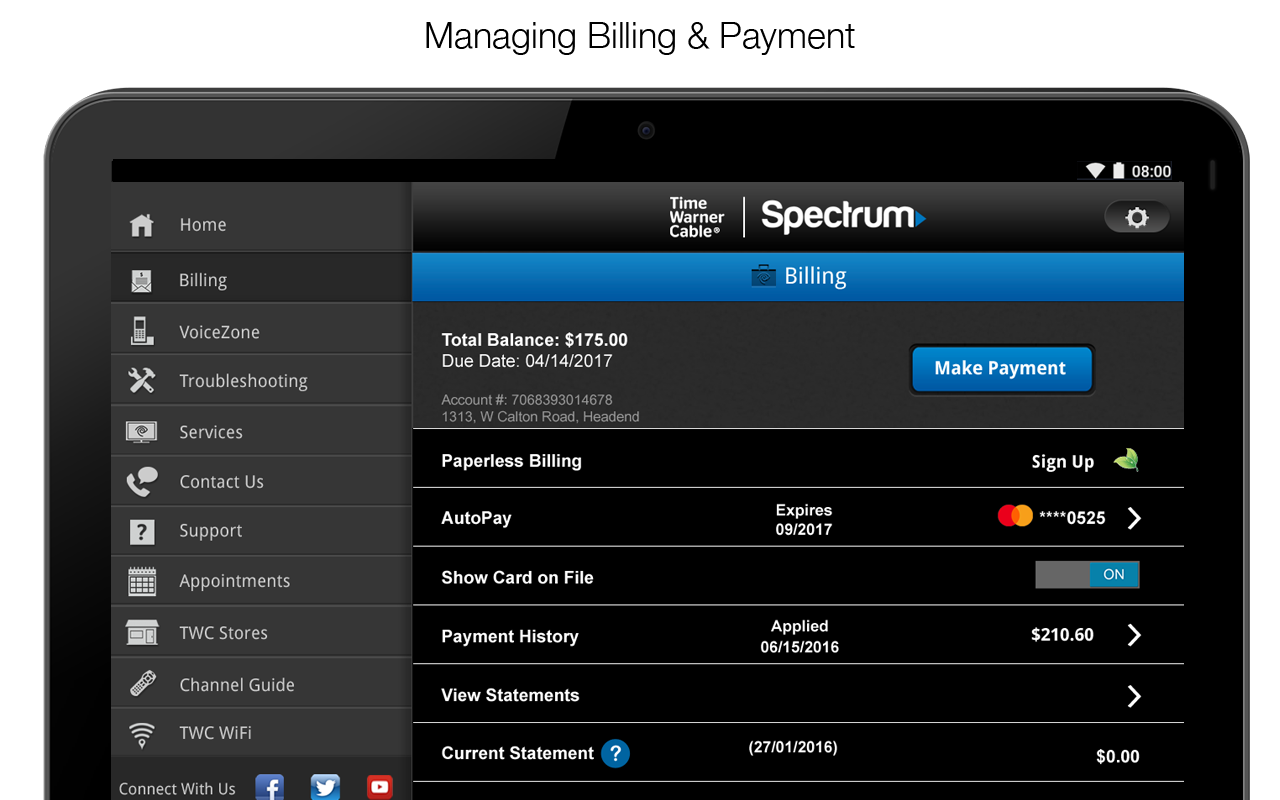Click the 'Payment History' row label

point(510,637)
